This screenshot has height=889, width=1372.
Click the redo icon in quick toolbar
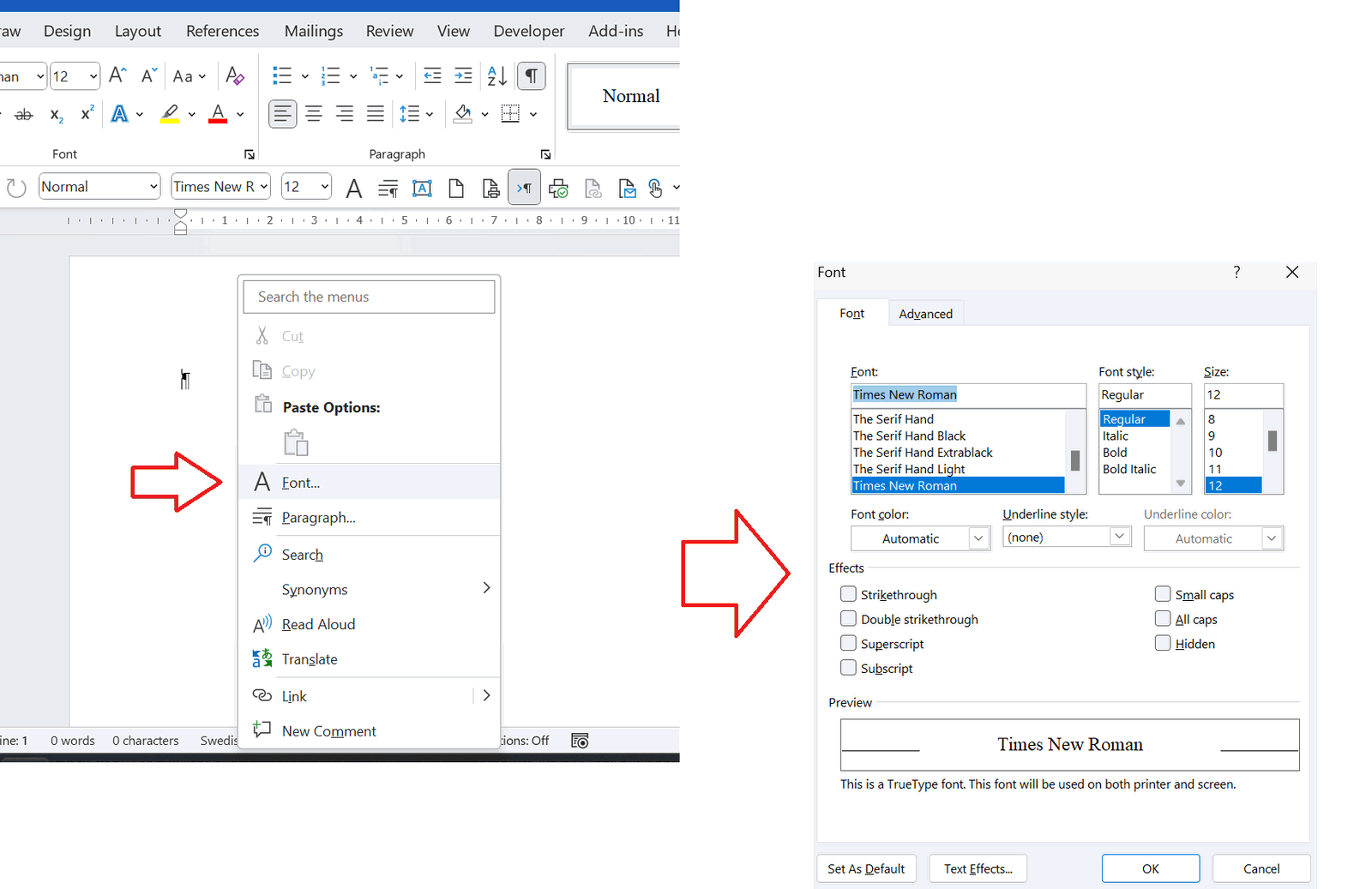[x=16, y=188]
